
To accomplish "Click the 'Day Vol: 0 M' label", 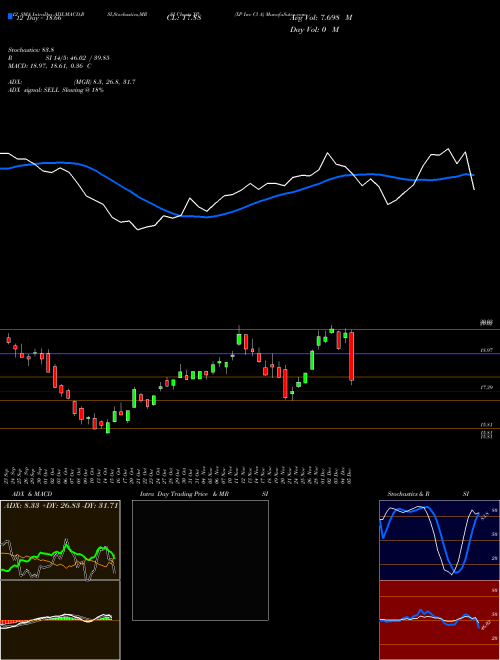I will pos(314,29).
